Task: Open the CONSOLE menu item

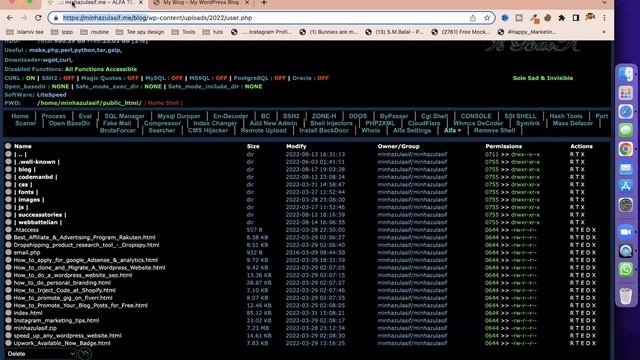Action: 476,116
